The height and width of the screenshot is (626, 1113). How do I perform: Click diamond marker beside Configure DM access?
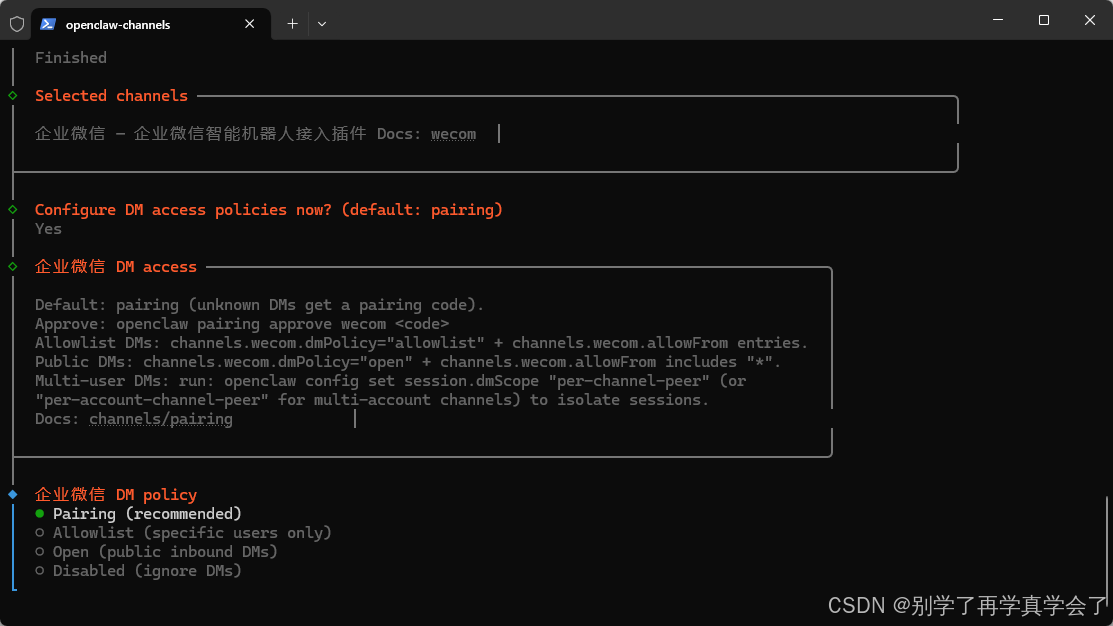pos(13,209)
